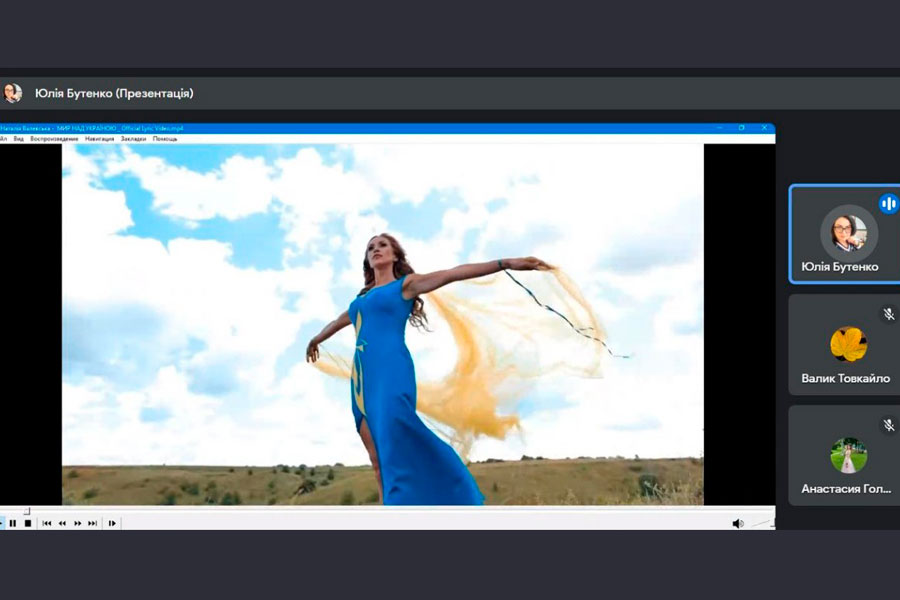Mute the player volume speaker icon

(x=737, y=523)
